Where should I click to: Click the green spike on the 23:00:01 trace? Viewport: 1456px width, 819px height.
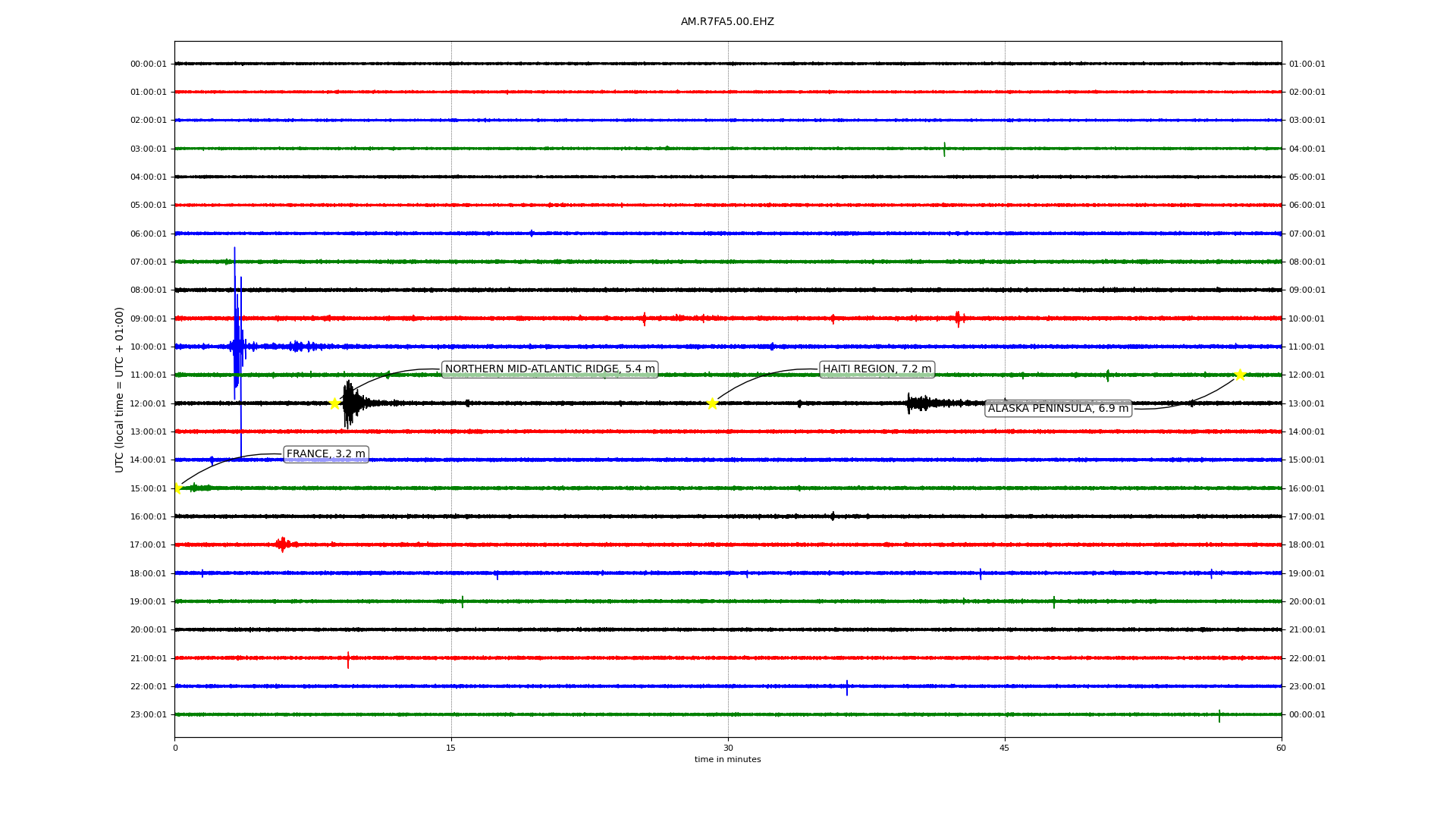click(x=1219, y=716)
